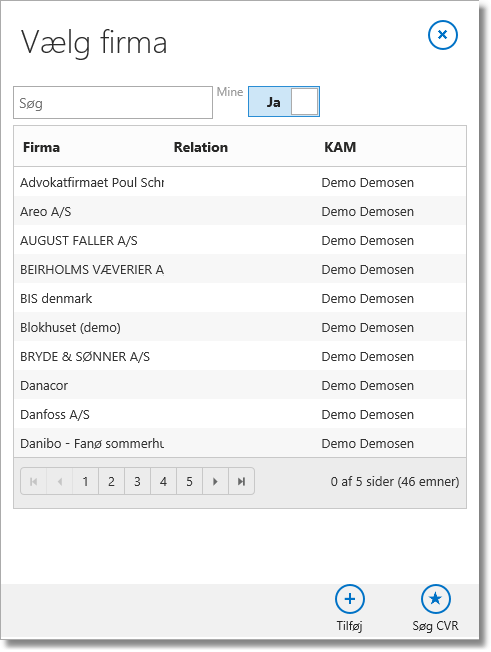Screen dimensions: 491x652
Task: Close the Vælg firma dialog
Action: pos(443,35)
